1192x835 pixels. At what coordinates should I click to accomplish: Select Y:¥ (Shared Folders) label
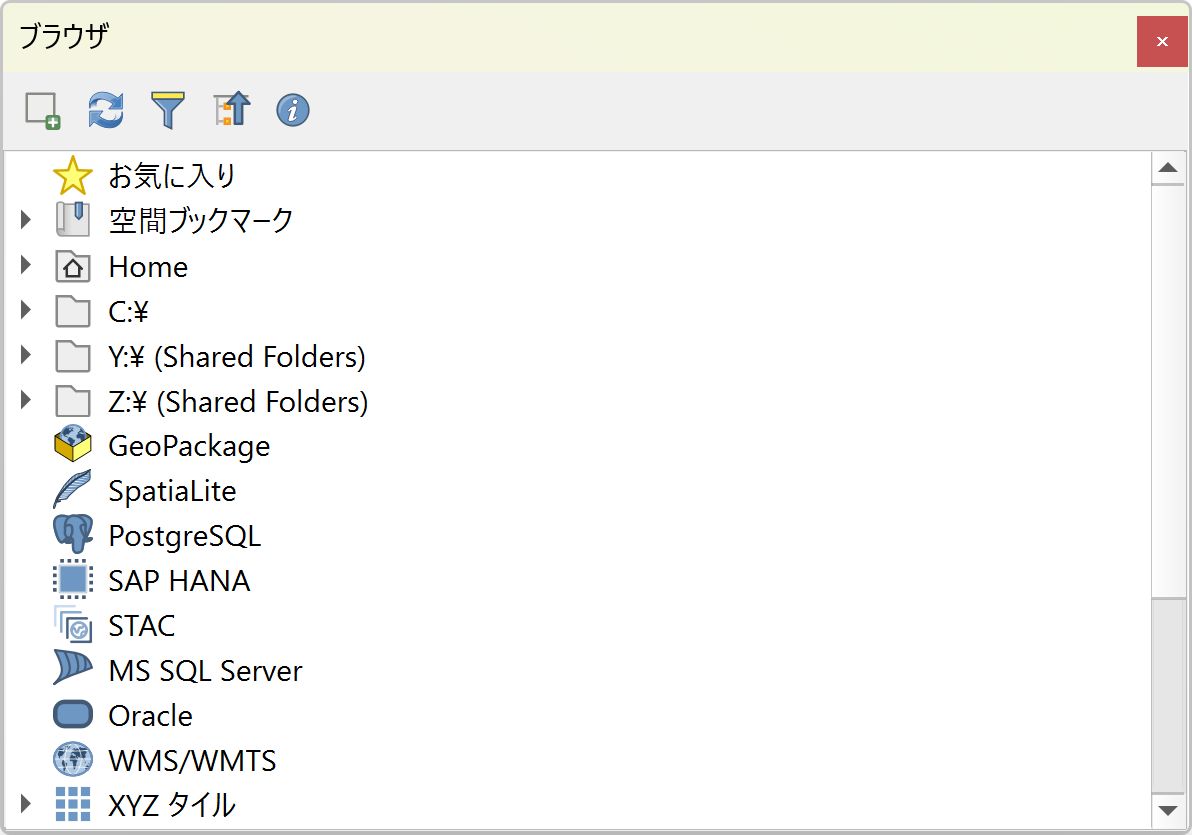pyautogui.click(x=237, y=357)
